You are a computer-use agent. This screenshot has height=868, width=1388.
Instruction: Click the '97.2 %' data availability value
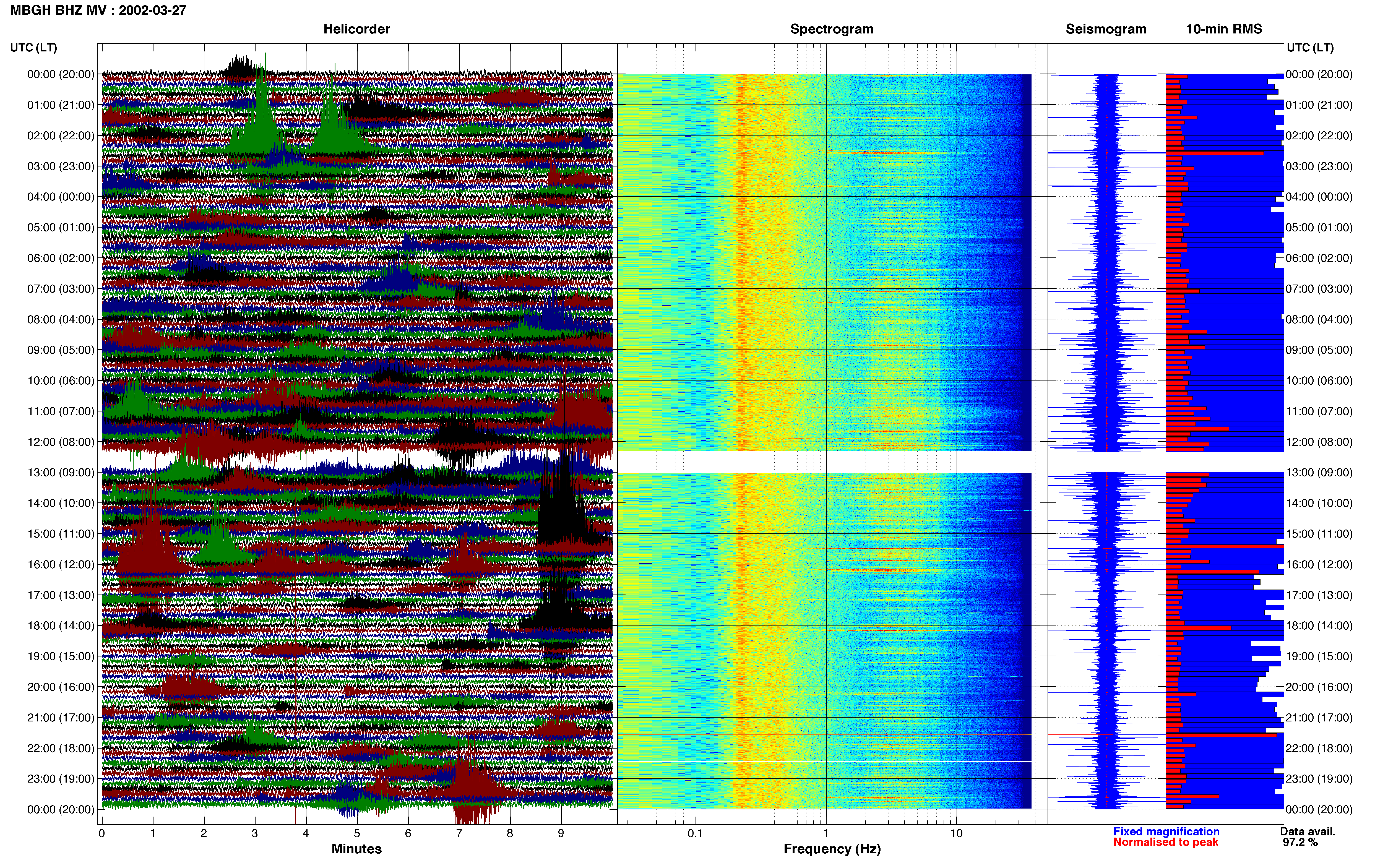coord(1300,843)
